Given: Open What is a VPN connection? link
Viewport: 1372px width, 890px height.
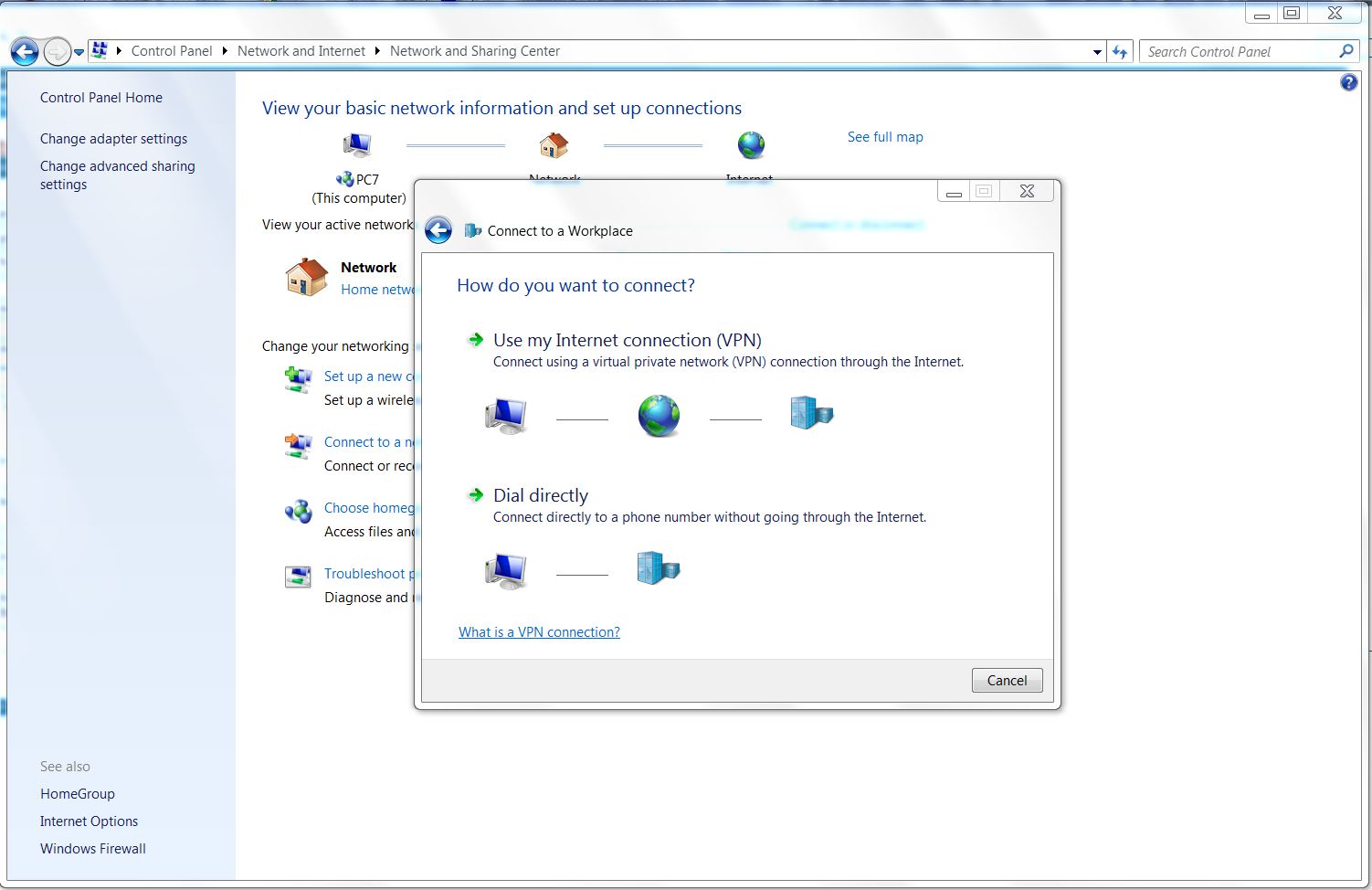Looking at the screenshot, I should [x=539, y=632].
